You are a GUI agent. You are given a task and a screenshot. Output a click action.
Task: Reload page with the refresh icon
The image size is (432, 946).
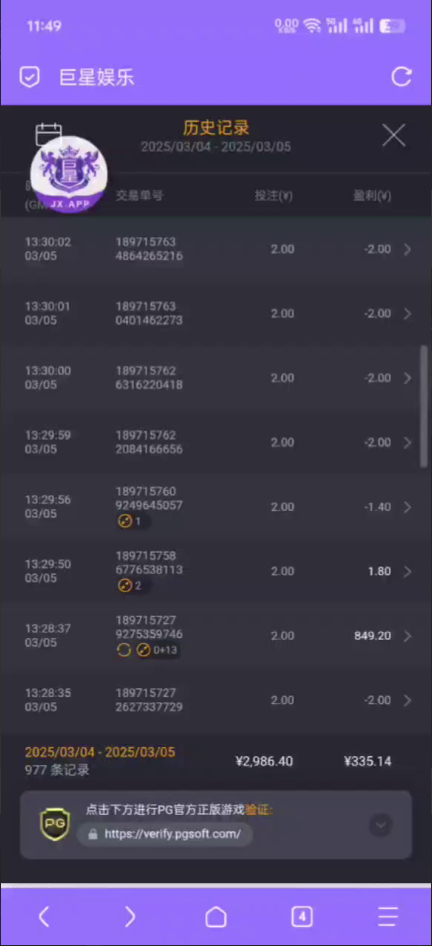401,77
